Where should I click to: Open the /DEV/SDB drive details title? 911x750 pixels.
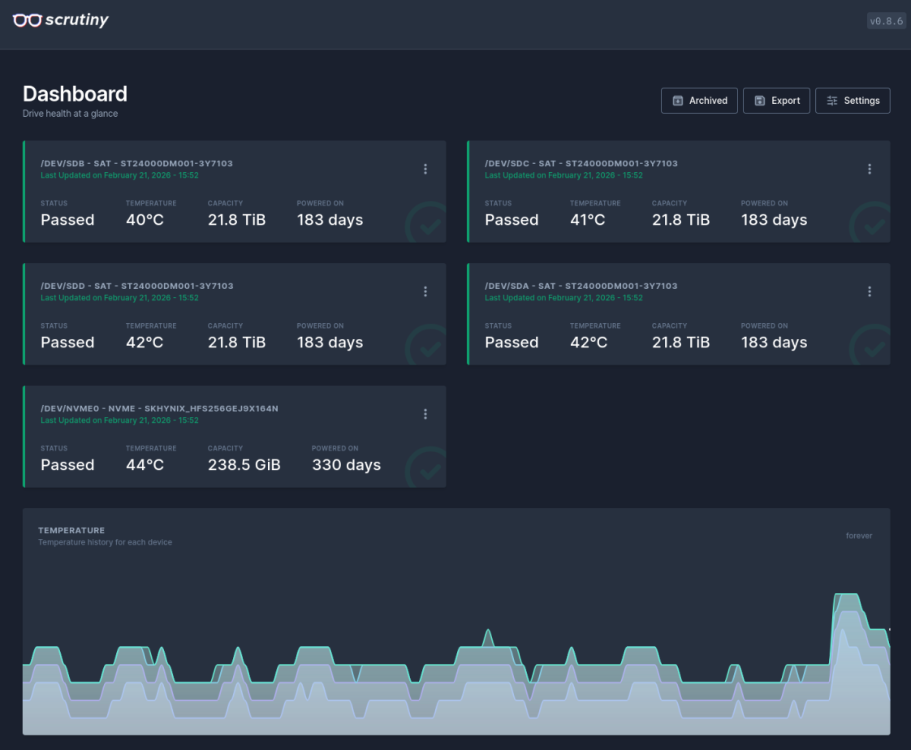pos(136,163)
